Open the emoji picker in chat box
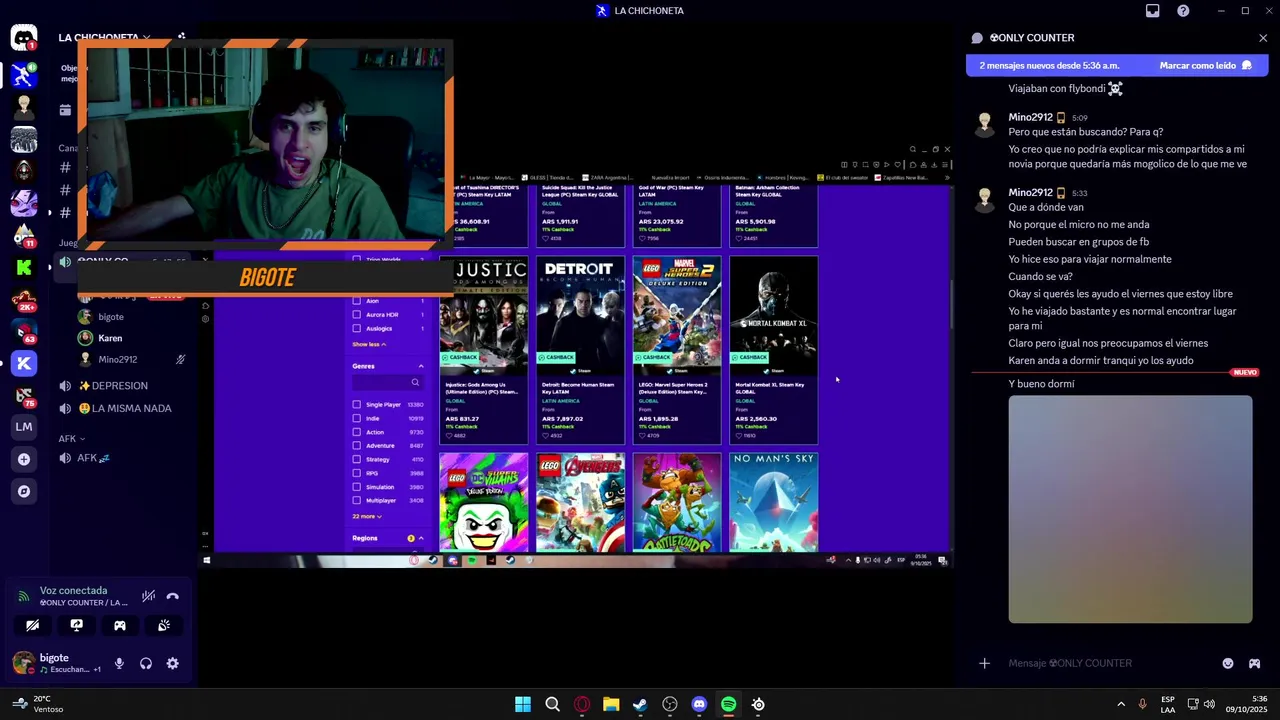1280x720 pixels. point(1228,663)
